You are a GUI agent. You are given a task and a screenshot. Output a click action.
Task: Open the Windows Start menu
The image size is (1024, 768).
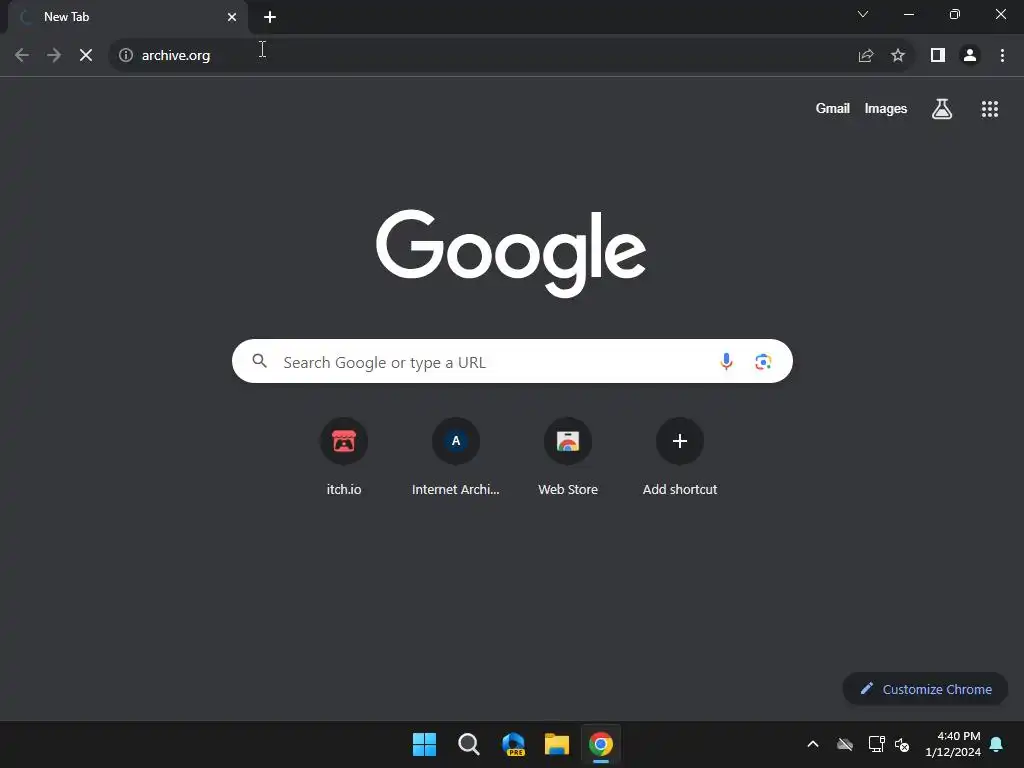424,744
